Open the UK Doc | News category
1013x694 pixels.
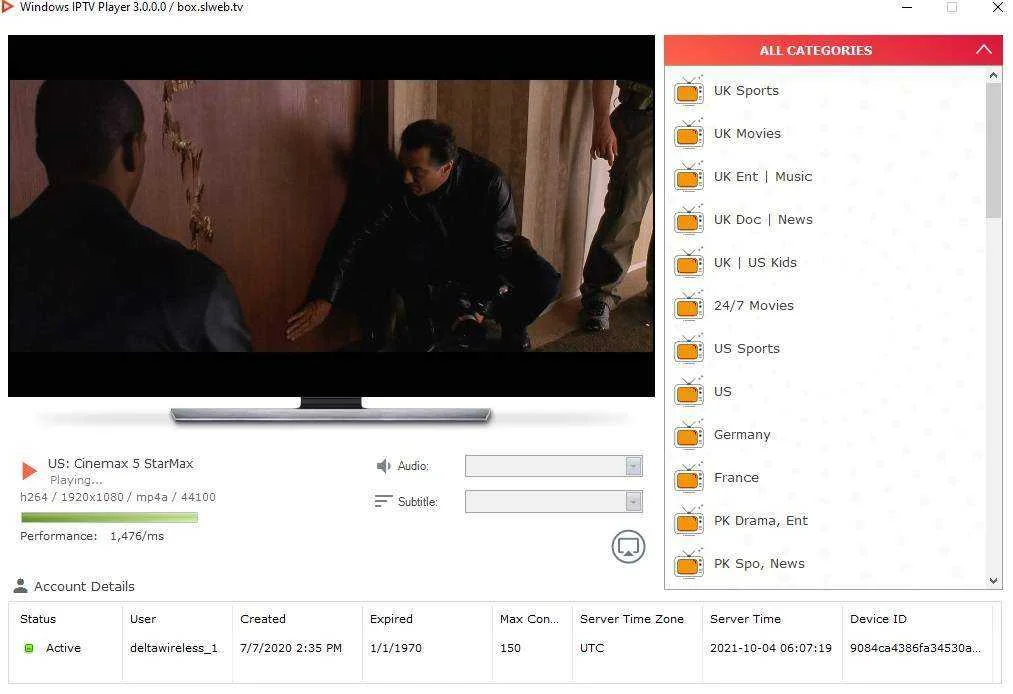pos(763,220)
